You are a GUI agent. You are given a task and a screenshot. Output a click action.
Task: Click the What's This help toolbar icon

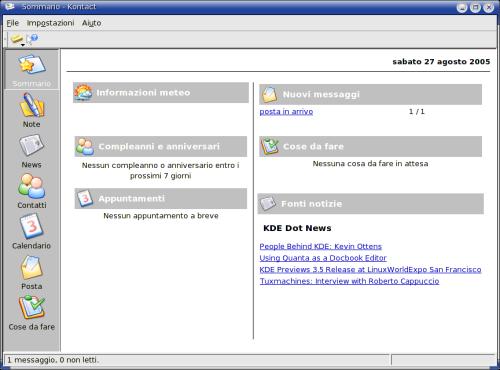tap(33, 39)
